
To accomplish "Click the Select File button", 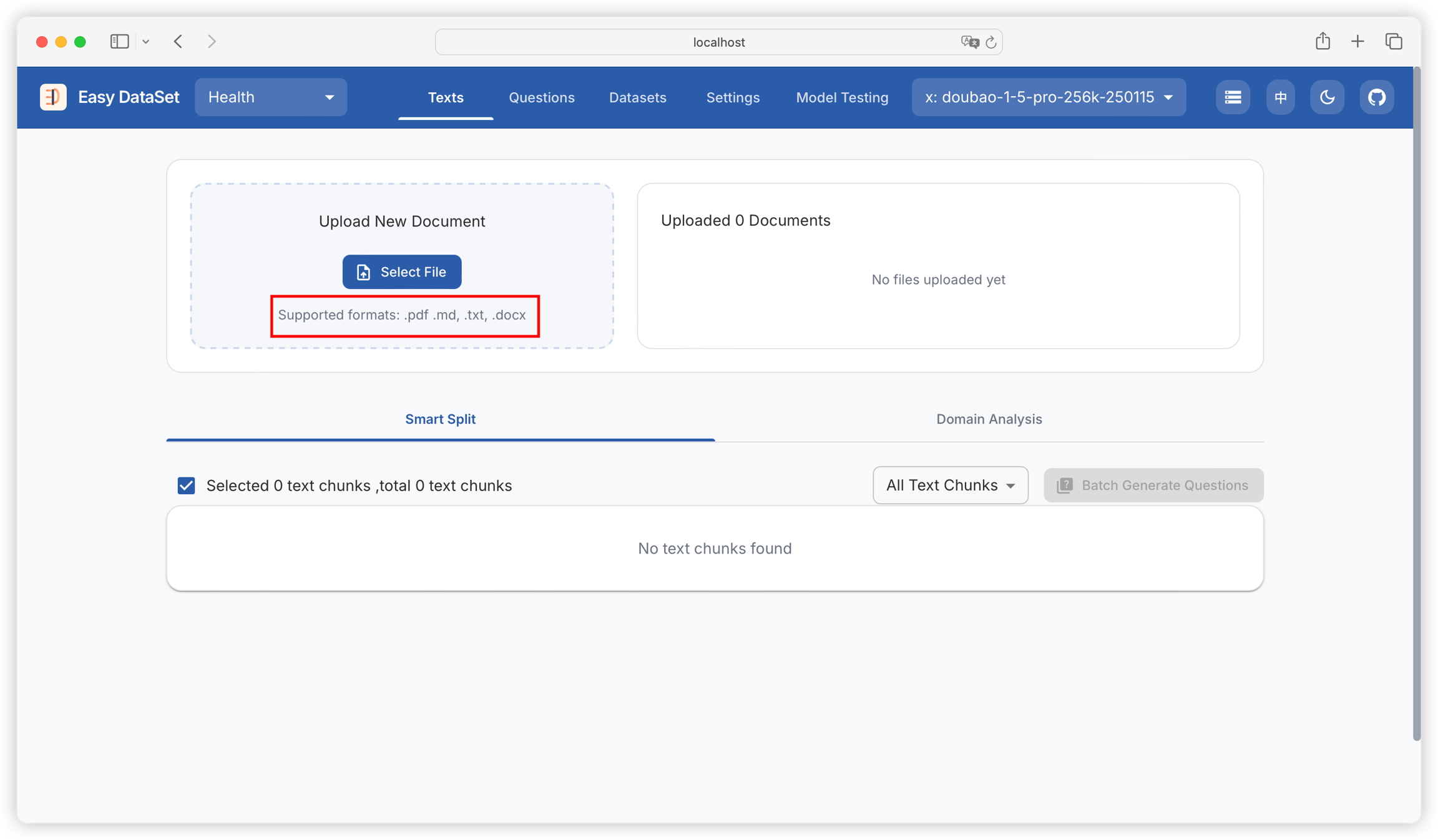I will click(x=402, y=272).
